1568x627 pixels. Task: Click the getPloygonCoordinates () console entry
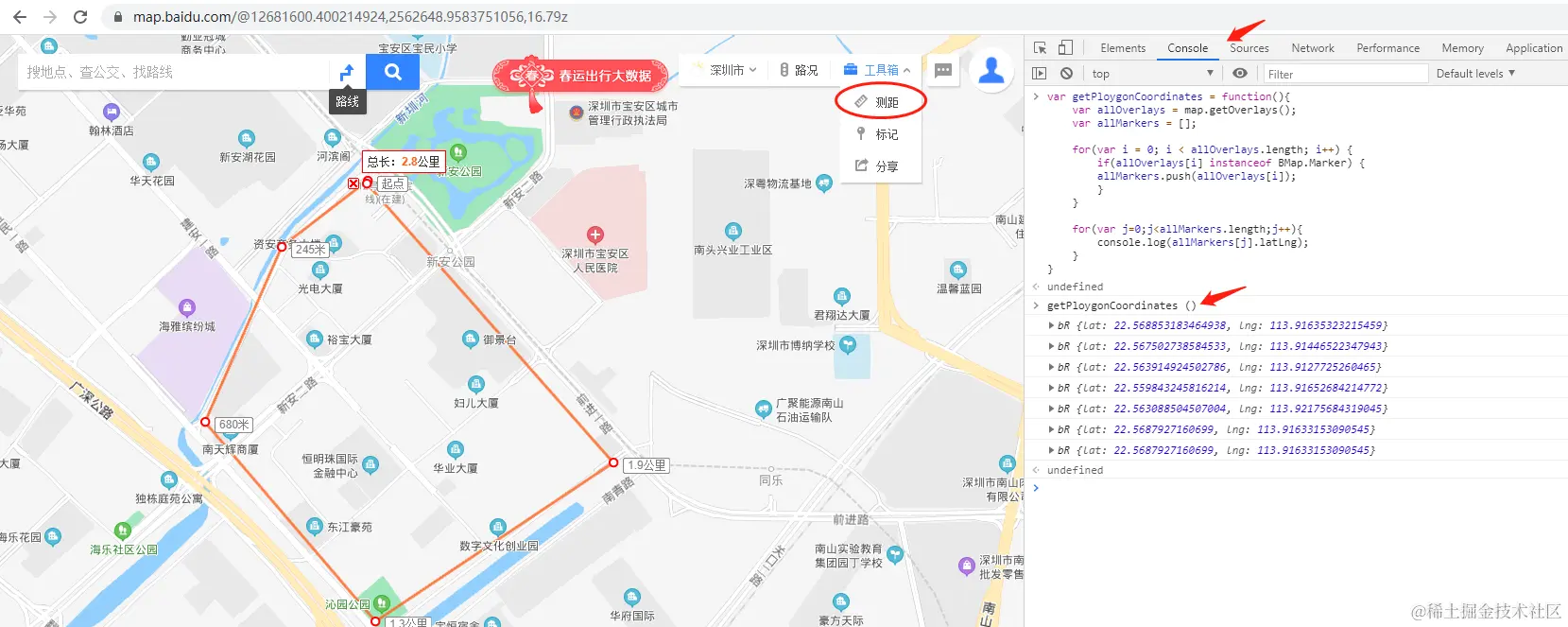(1121, 305)
